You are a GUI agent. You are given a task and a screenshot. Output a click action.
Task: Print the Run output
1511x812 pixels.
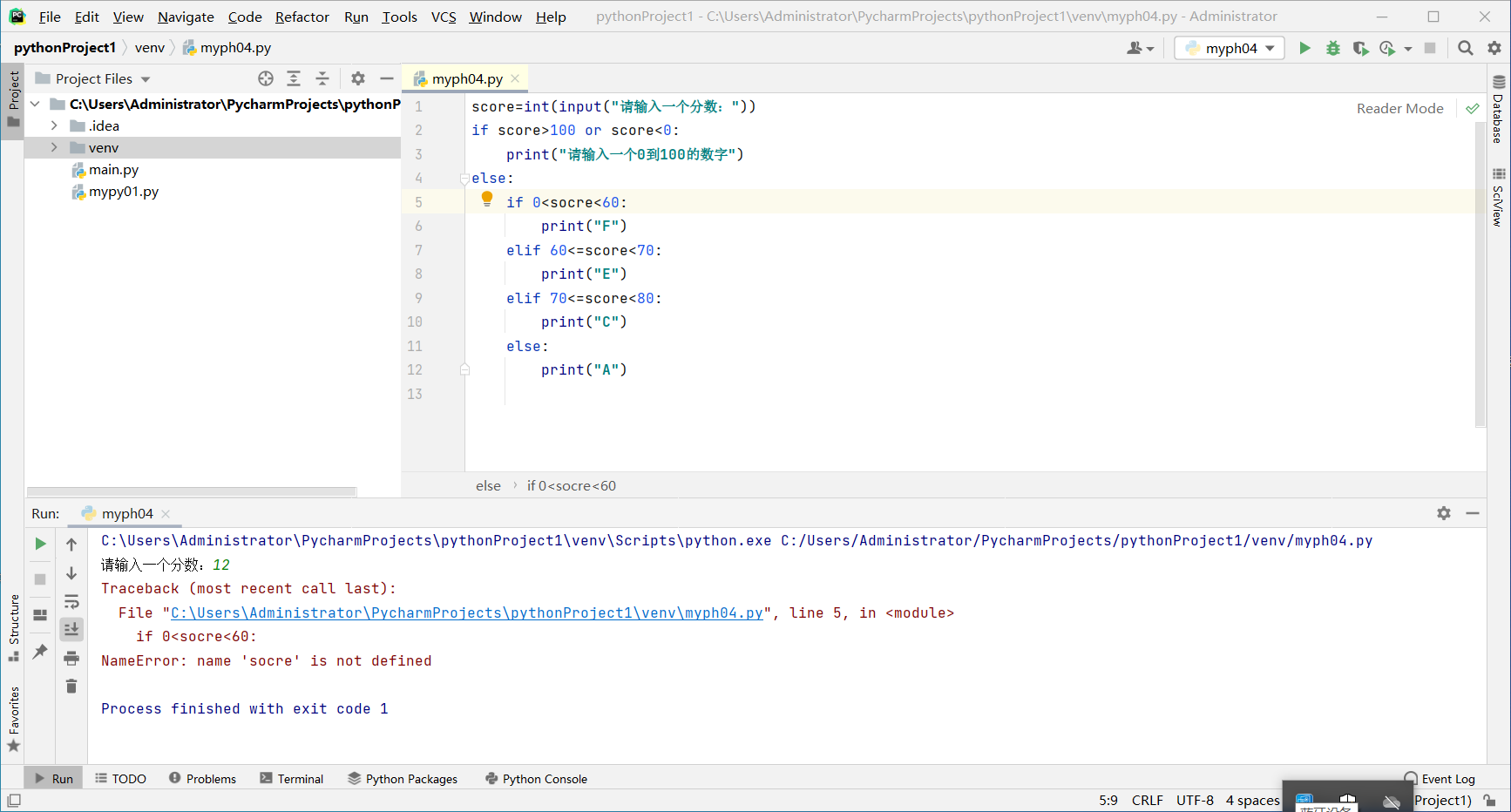point(71,658)
